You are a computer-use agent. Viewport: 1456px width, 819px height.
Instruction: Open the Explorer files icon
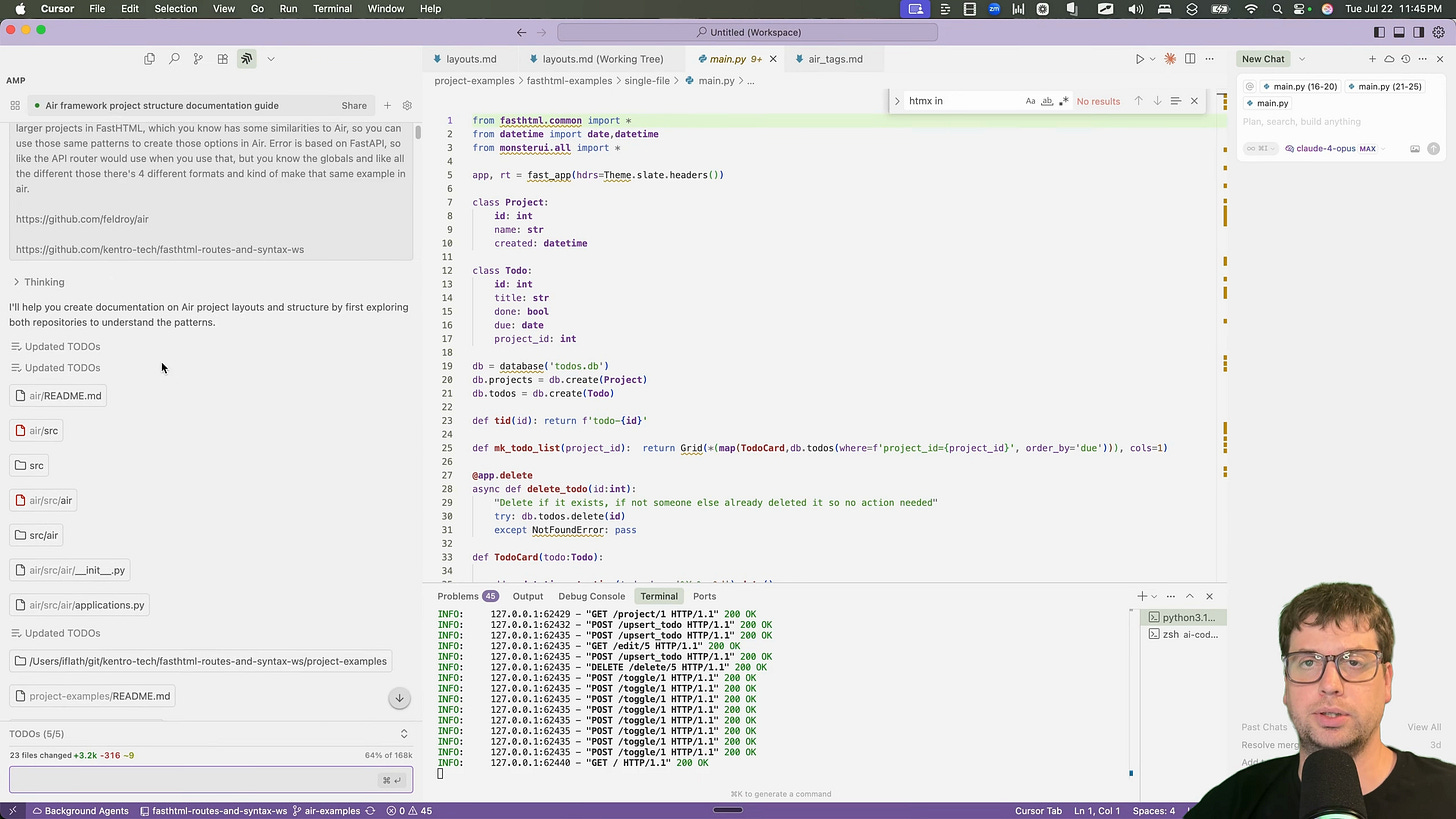click(150, 59)
